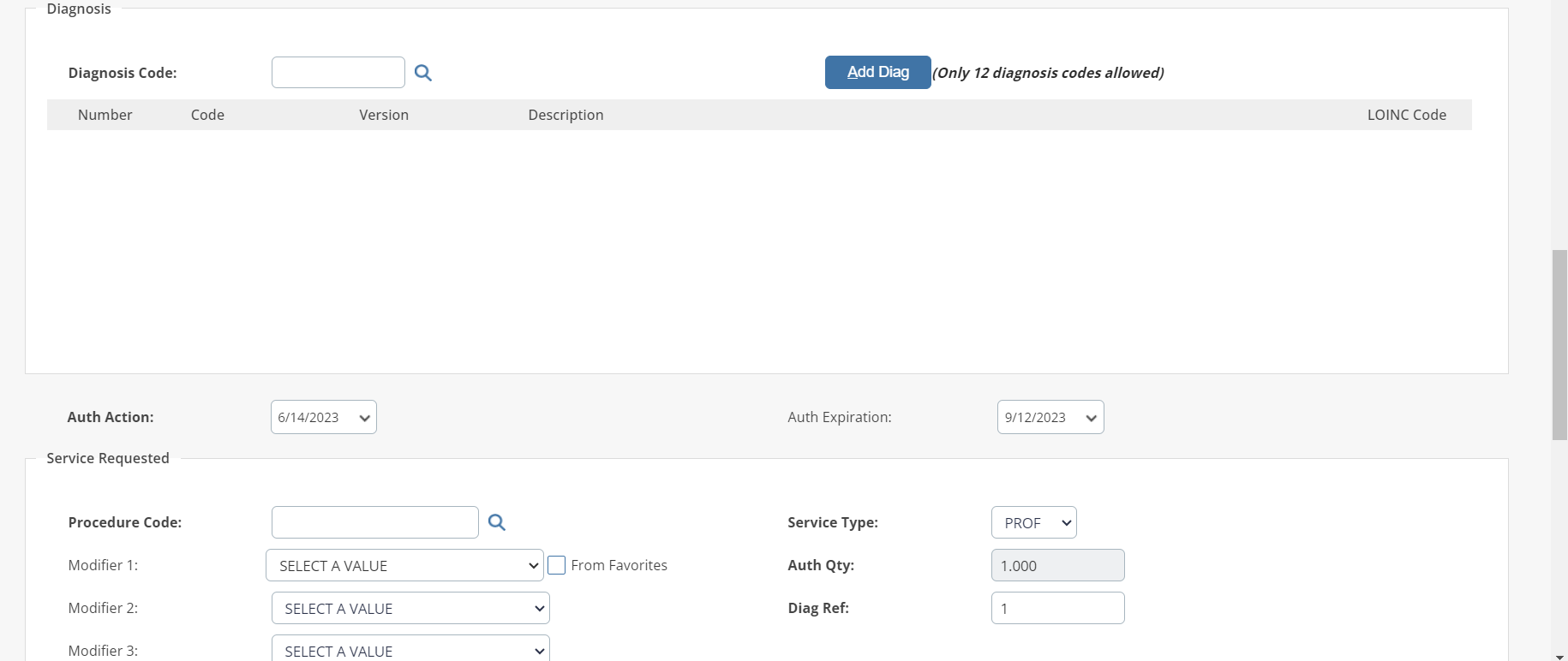1568x661 pixels.
Task: Click into the Procedure Code input field
Action: [x=375, y=522]
